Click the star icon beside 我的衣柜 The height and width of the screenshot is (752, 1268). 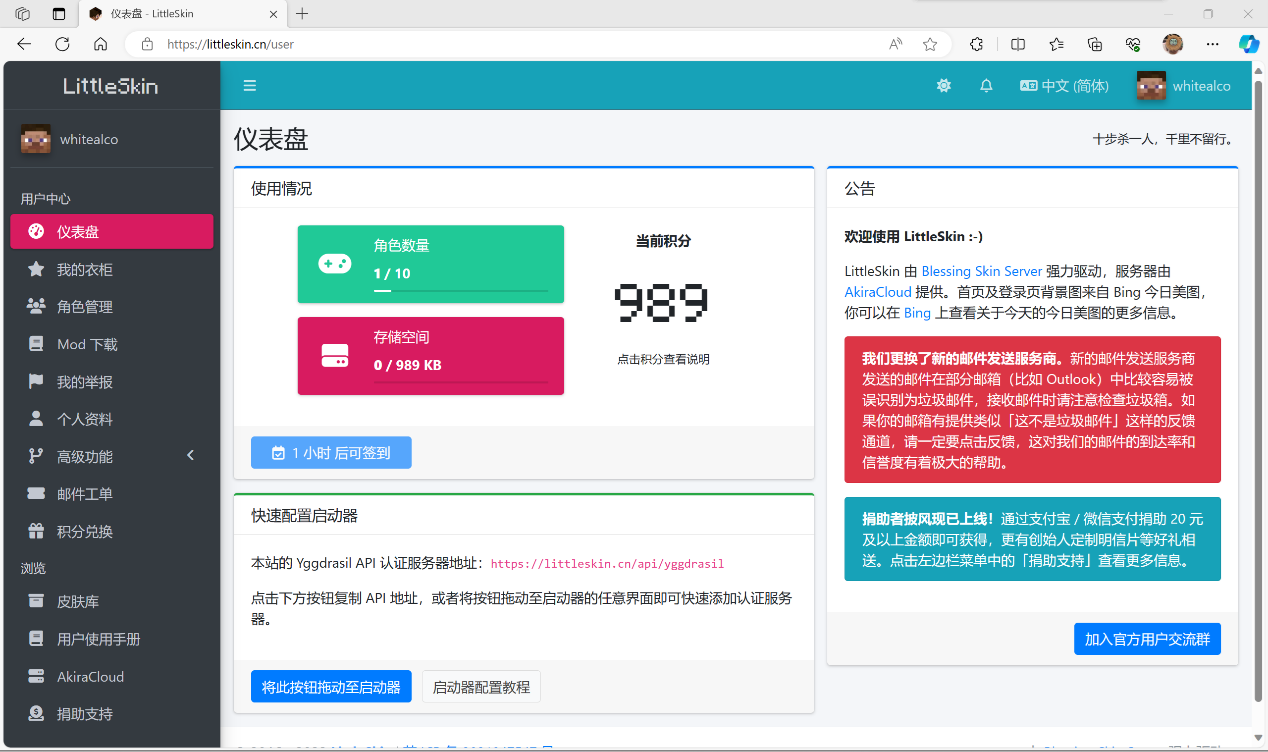click(x=36, y=269)
